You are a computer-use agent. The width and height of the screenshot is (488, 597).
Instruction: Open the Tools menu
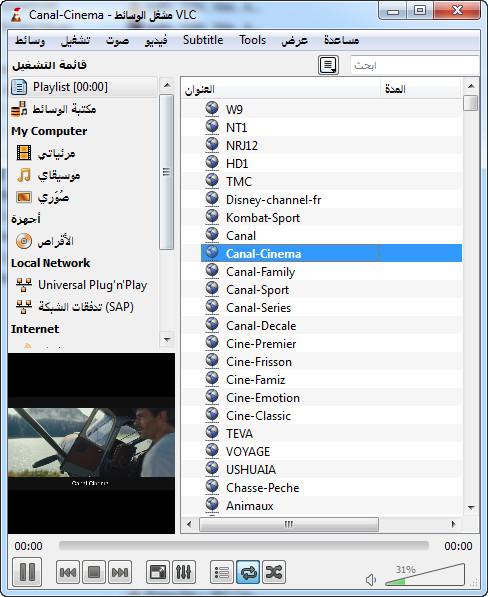coord(252,40)
